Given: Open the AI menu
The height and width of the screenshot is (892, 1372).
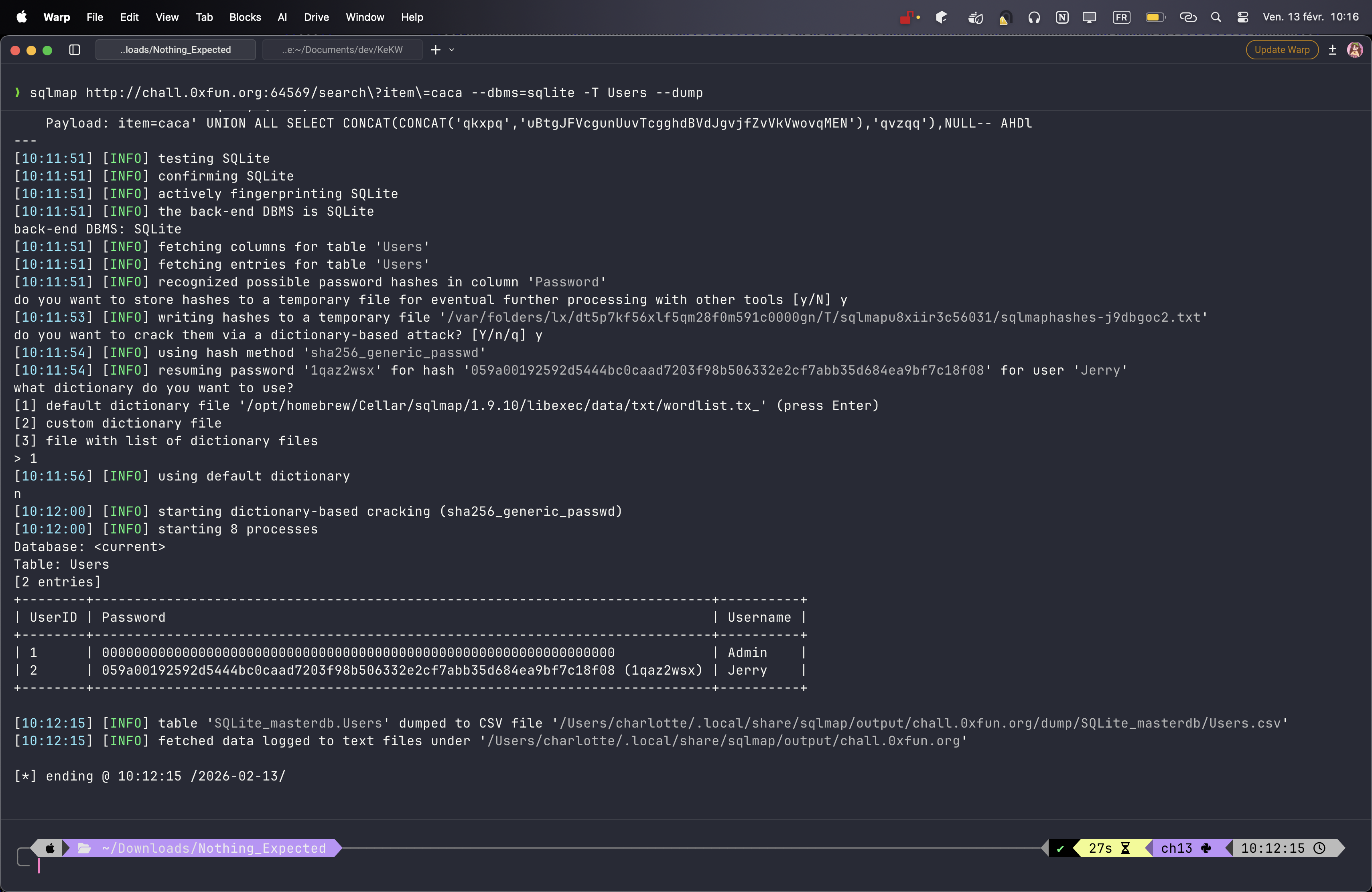Looking at the screenshot, I should (282, 17).
